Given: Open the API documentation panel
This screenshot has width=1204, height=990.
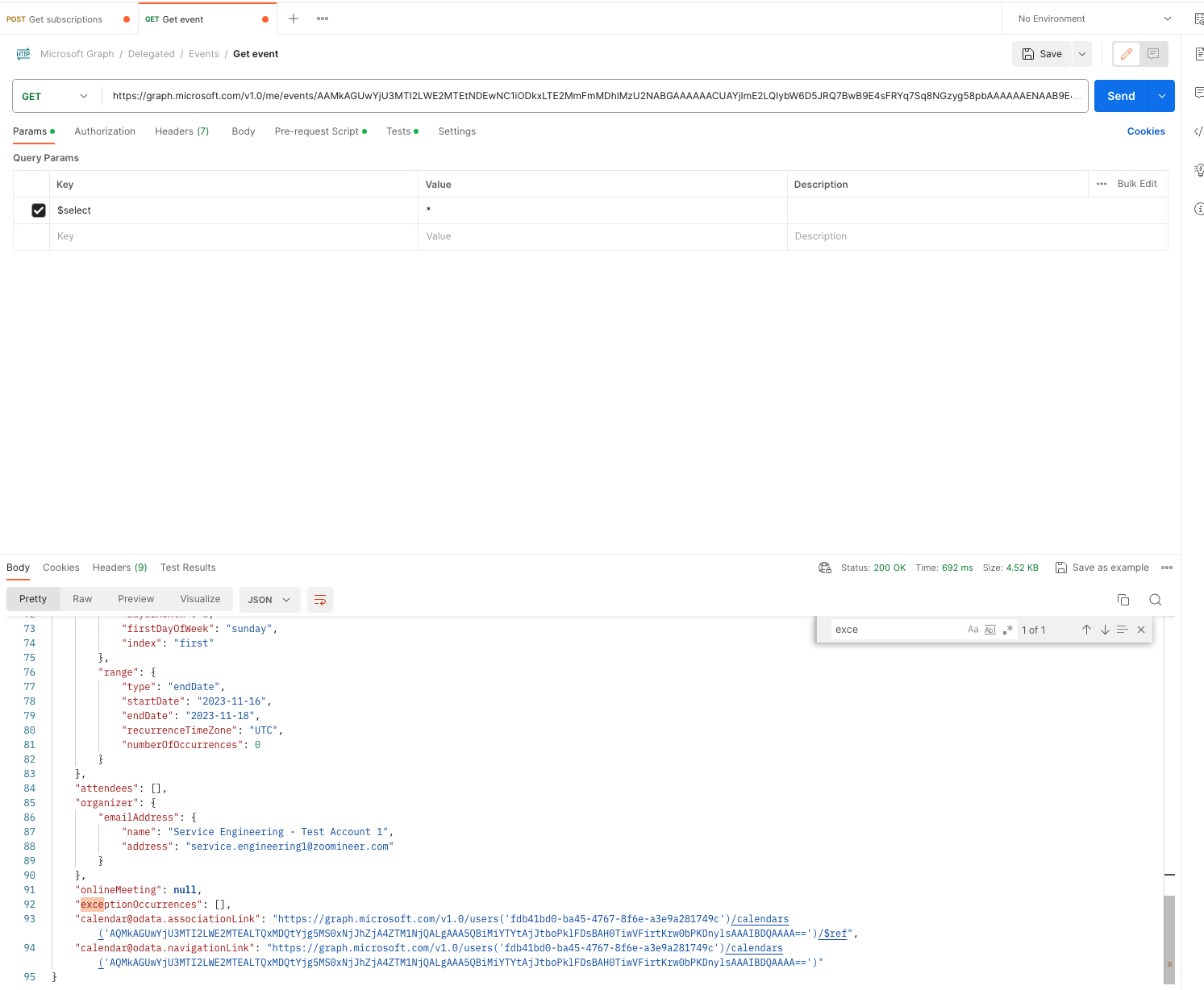Looking at the screenshot, I should point(1199,53).
